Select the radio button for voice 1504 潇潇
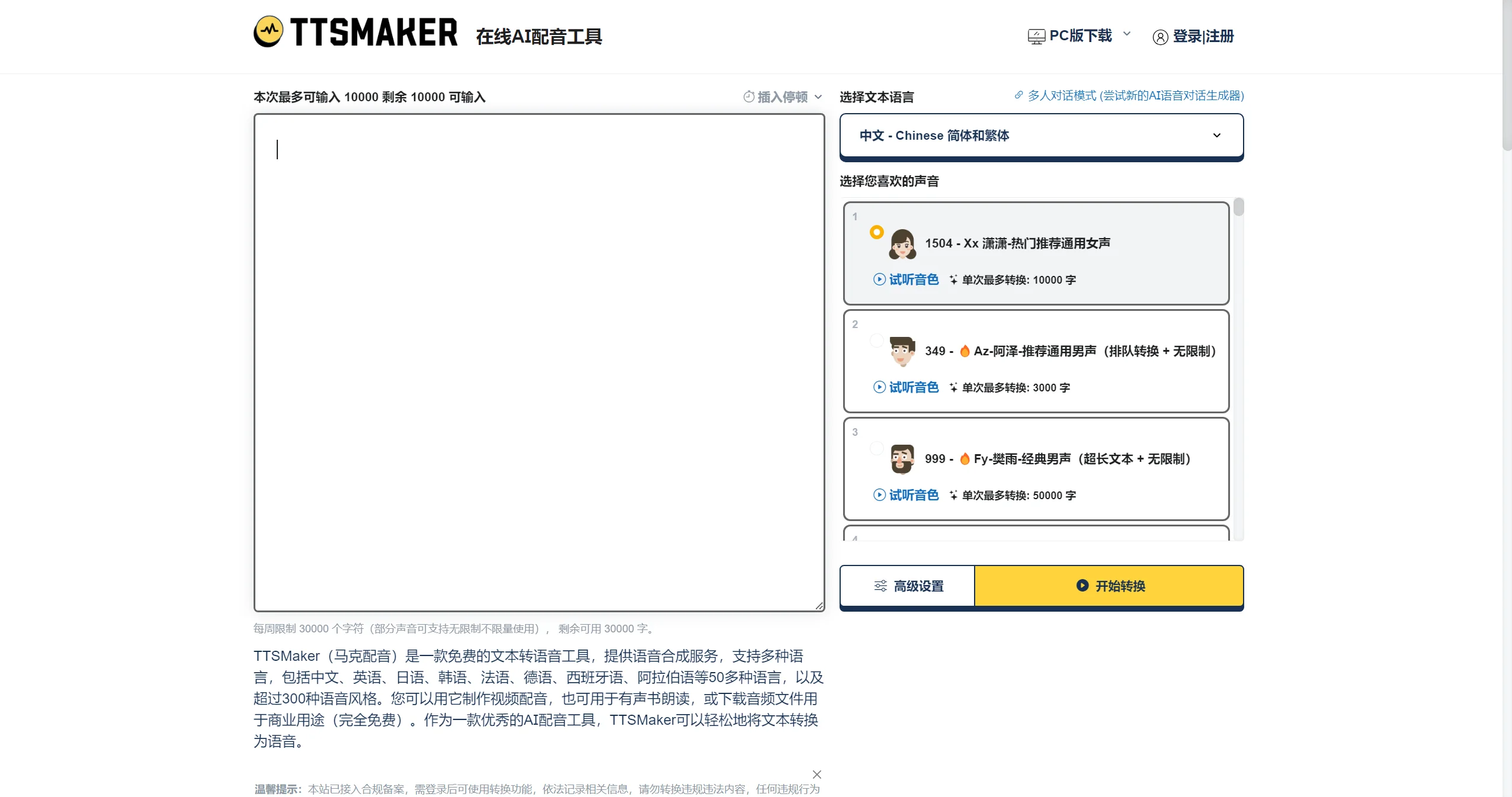The image size is (1512, 797). click(876, 232)
